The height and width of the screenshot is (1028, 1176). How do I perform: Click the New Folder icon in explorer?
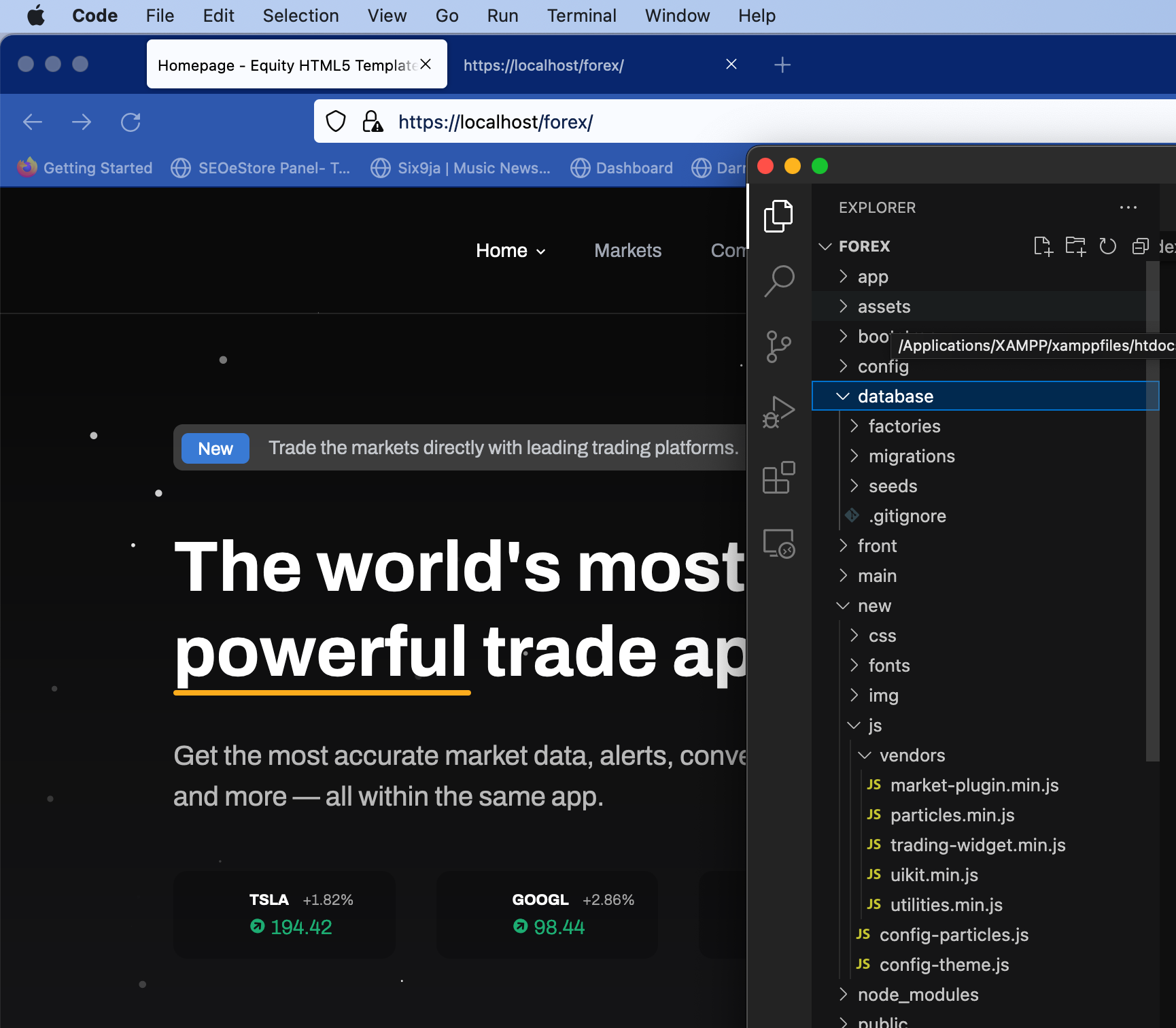(1075, 246)
